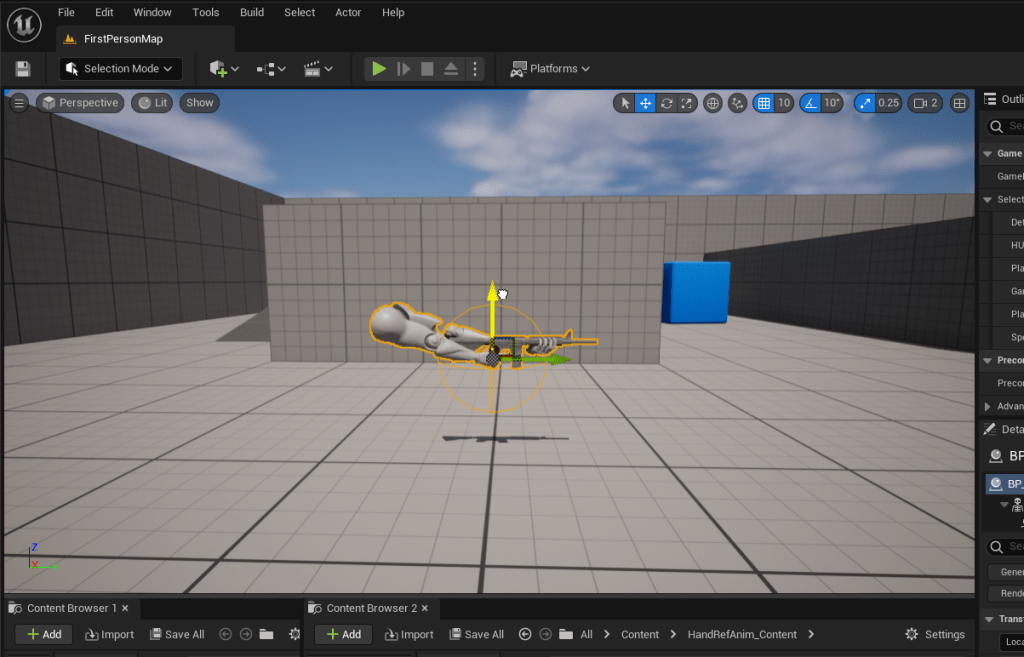The height and width of the screenshot is (657, 1024).
Task: Select the translate (move) tool in viewport
Action: tap(646, 103)
